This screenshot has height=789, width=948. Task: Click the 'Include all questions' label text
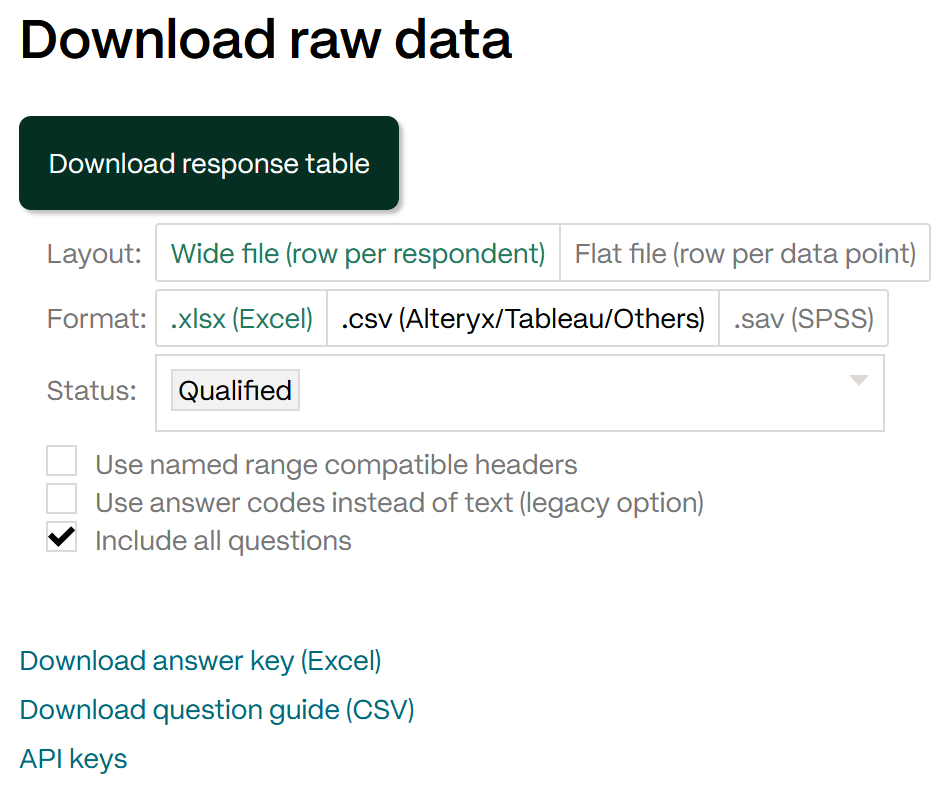coord(223,541)
